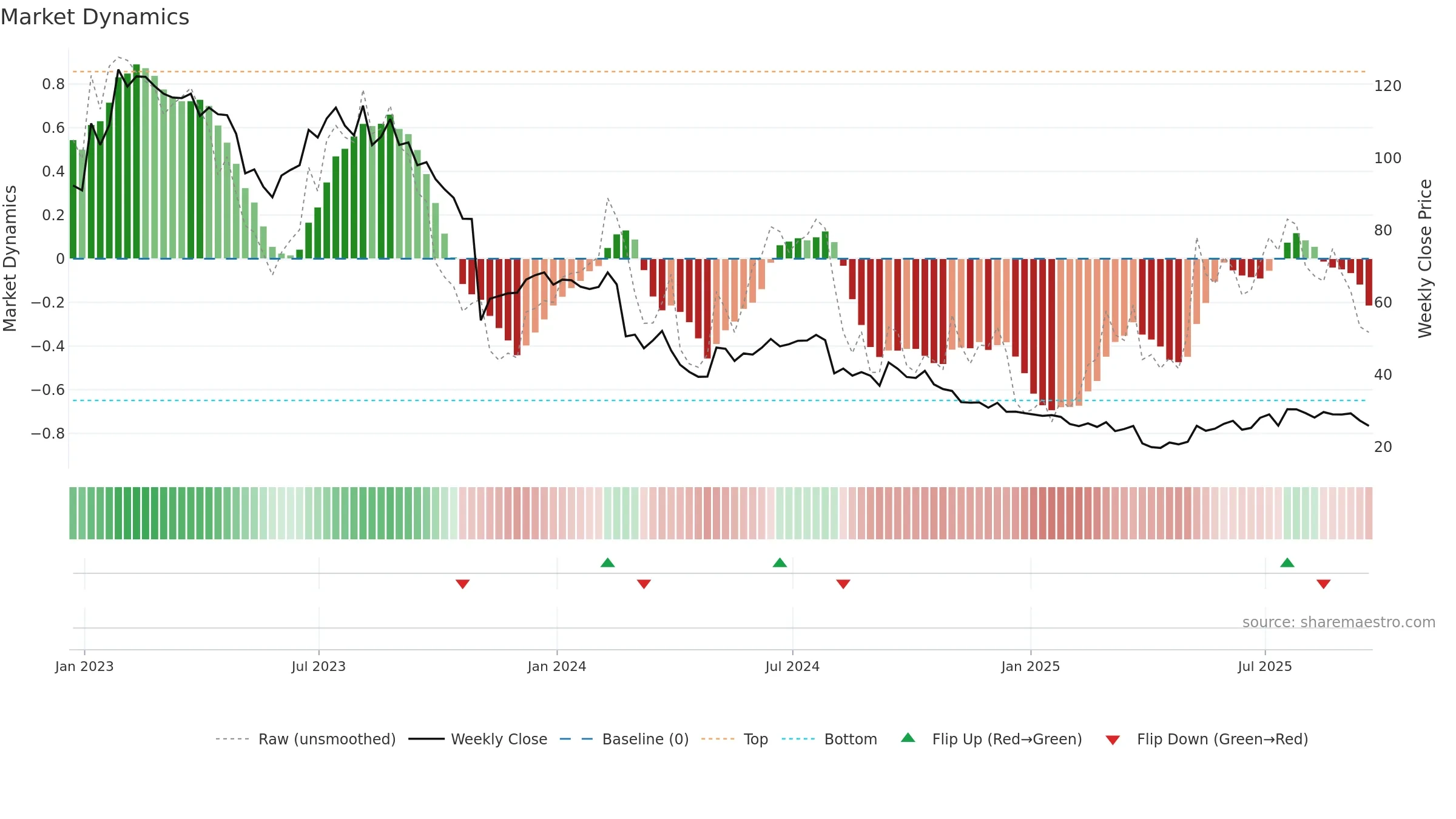Click the last Flip Down marker in August 2025
This screenshot has width=1456, height=819.
[1324, 584]
